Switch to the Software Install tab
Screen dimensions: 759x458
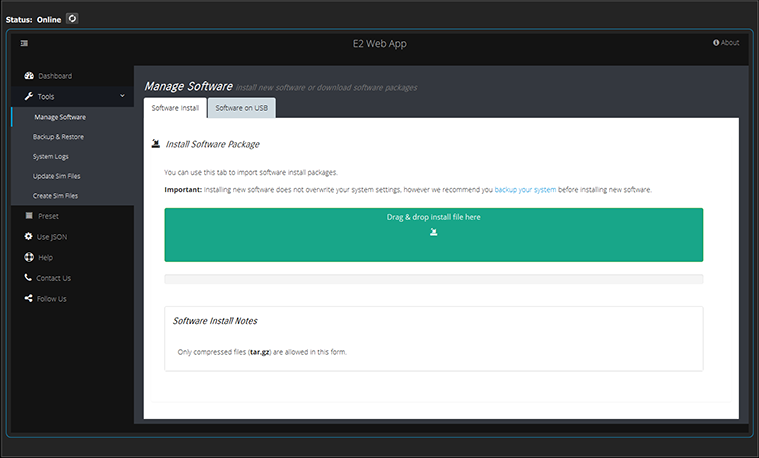pos(175,108)
